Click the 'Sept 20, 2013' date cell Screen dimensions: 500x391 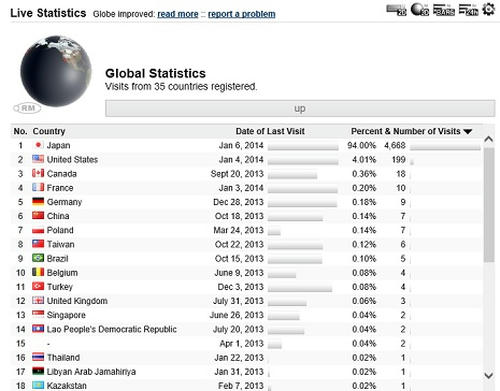tap(237, 174)
